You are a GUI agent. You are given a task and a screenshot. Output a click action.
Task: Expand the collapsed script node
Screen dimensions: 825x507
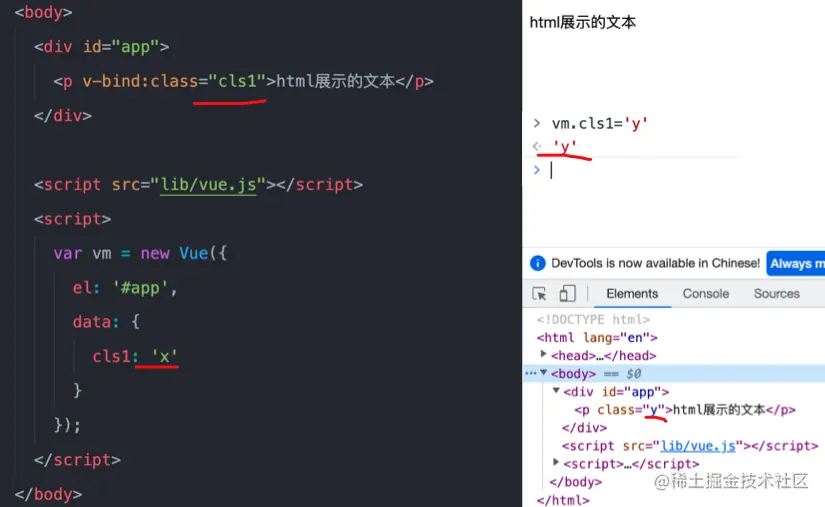(556, 462)
